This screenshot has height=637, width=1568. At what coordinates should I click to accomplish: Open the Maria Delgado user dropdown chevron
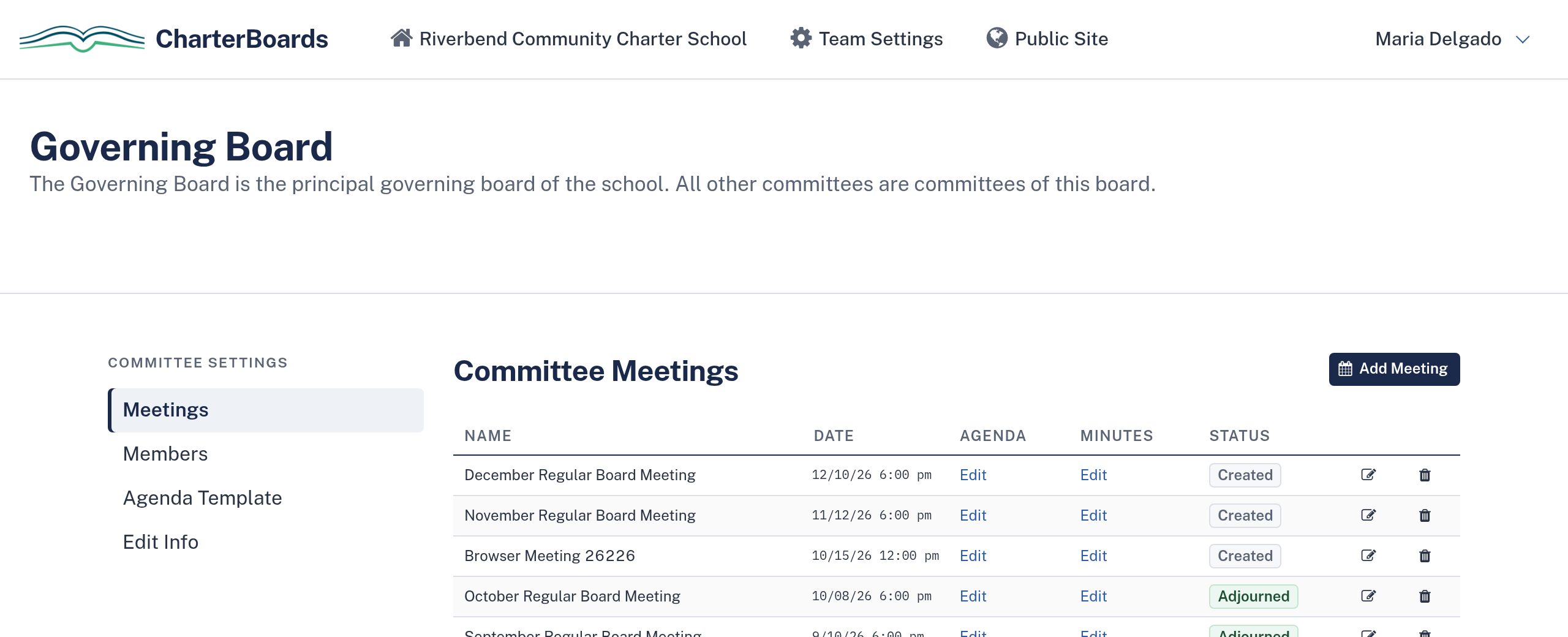point(1523,40)
